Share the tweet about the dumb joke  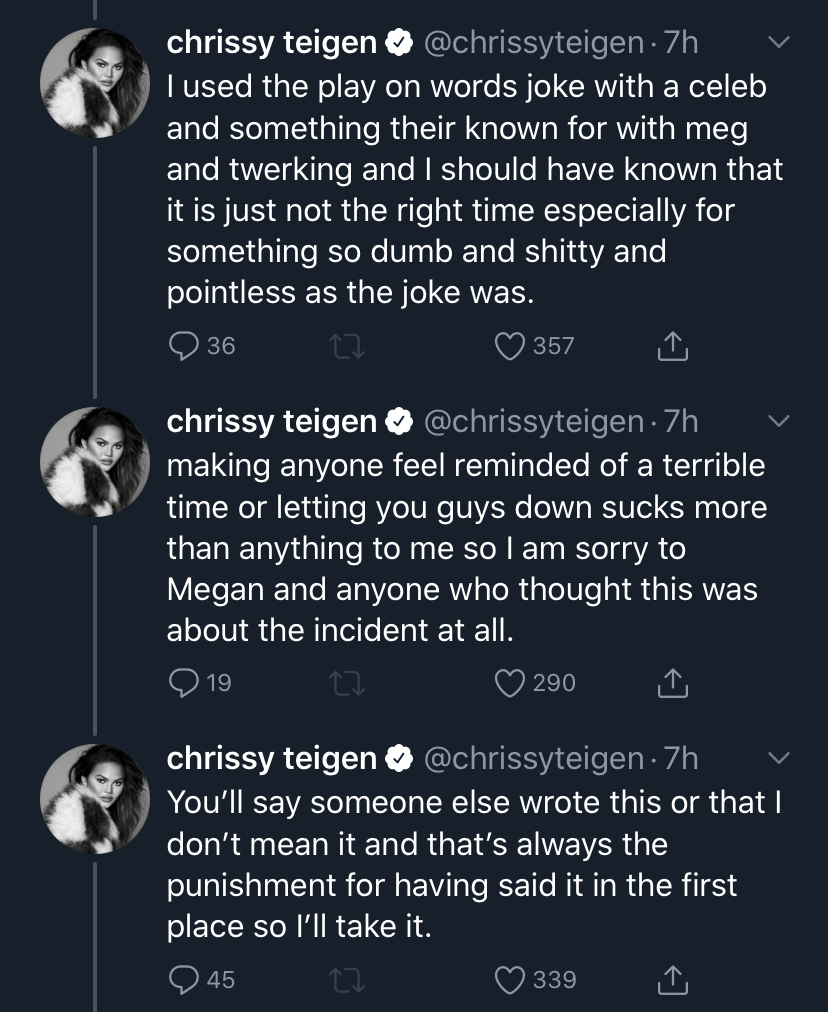pos(673,346)
